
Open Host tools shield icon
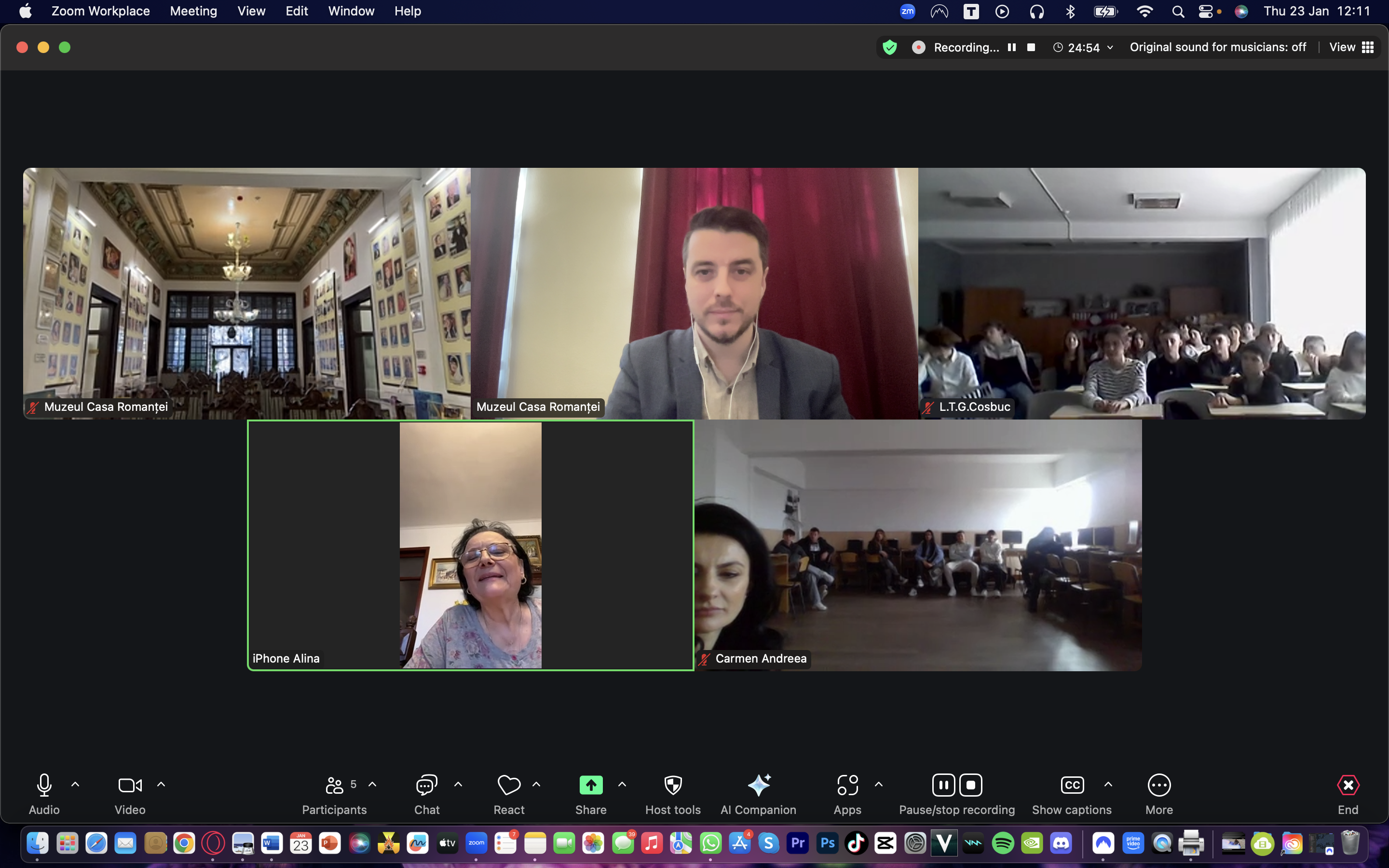pyautogui.click(x=673, y=785)
